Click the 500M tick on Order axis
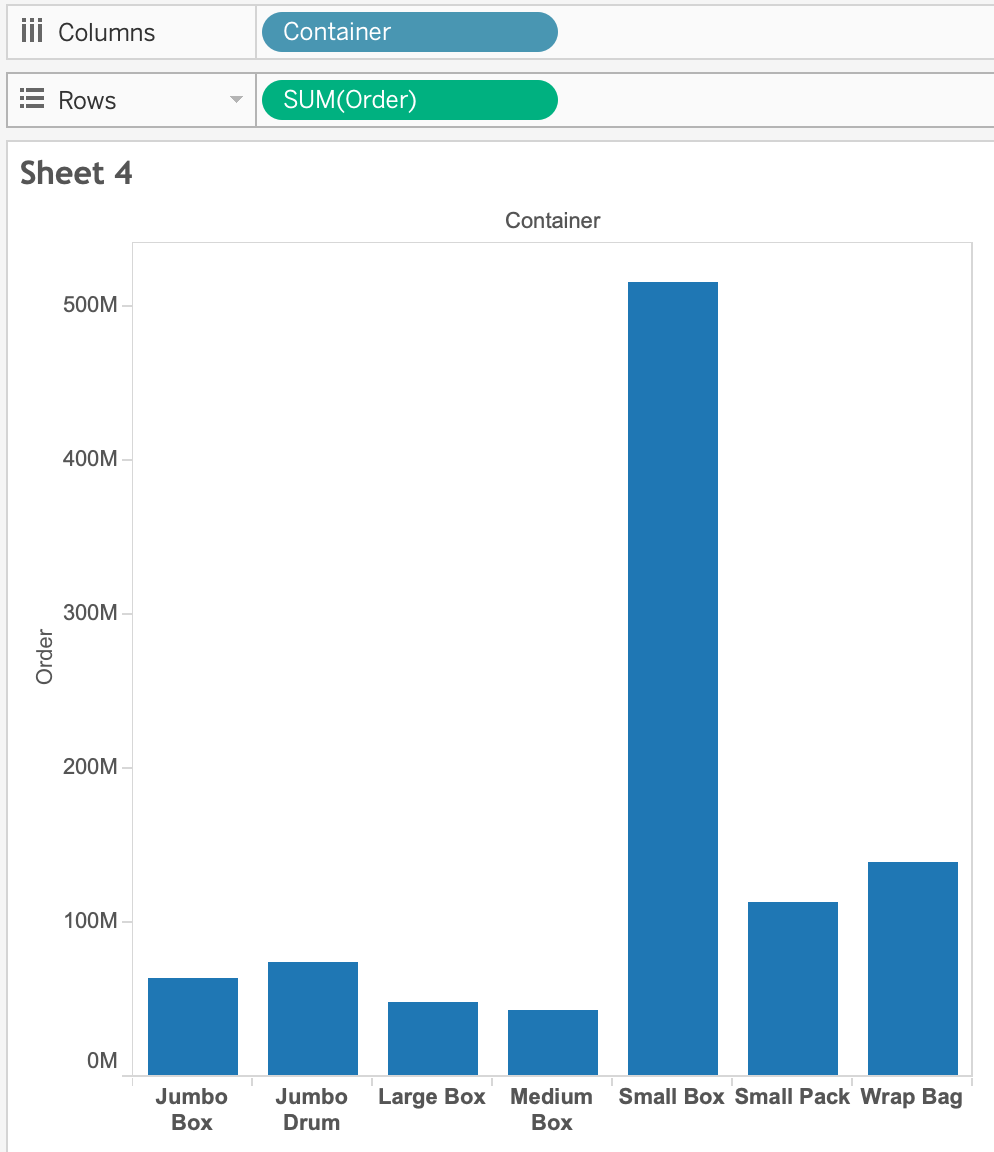The image size is (994, 1152). coord(90,305)
